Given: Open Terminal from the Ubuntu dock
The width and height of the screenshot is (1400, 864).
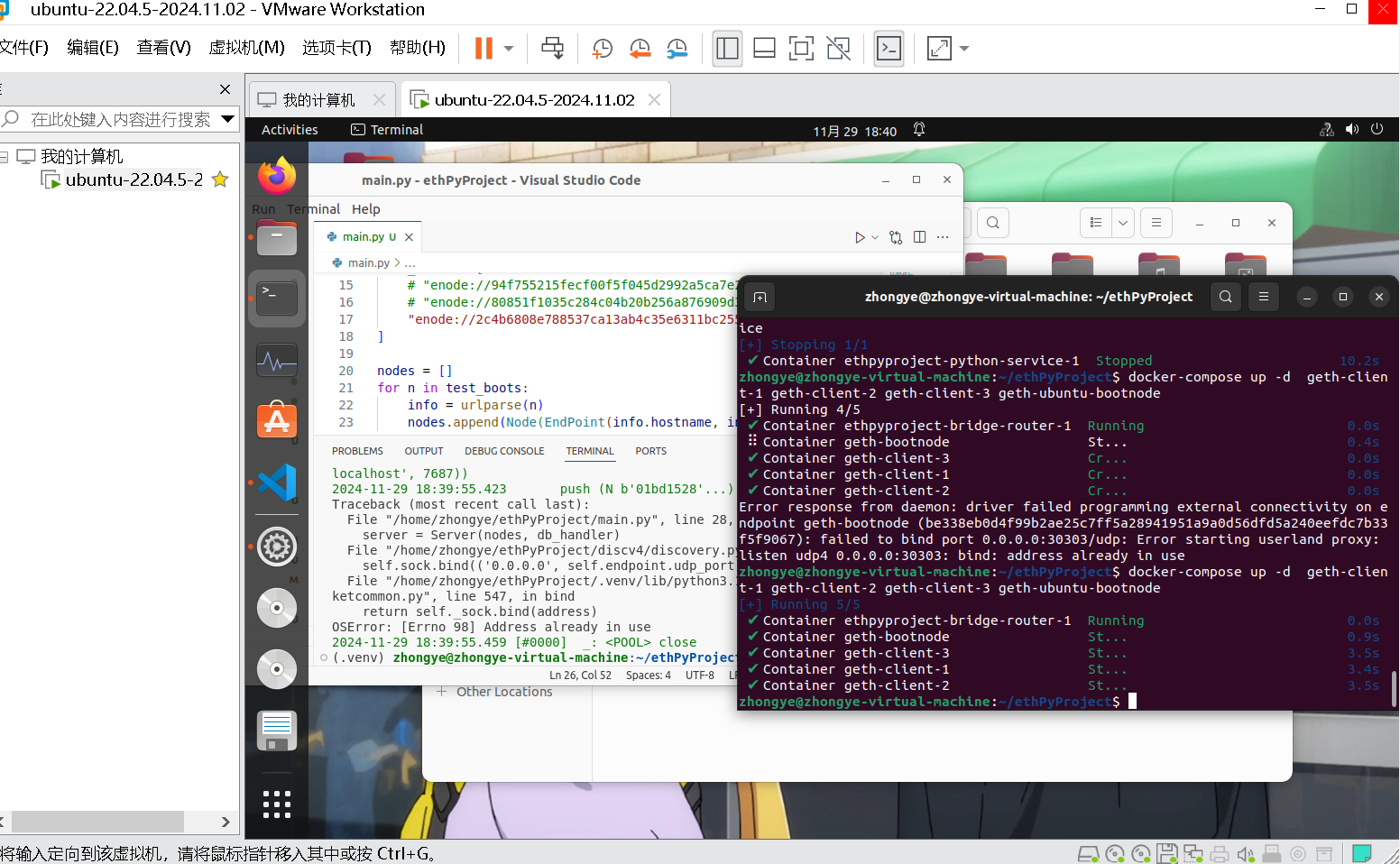Looking at the screenshot, I should [x=277, y=298].
